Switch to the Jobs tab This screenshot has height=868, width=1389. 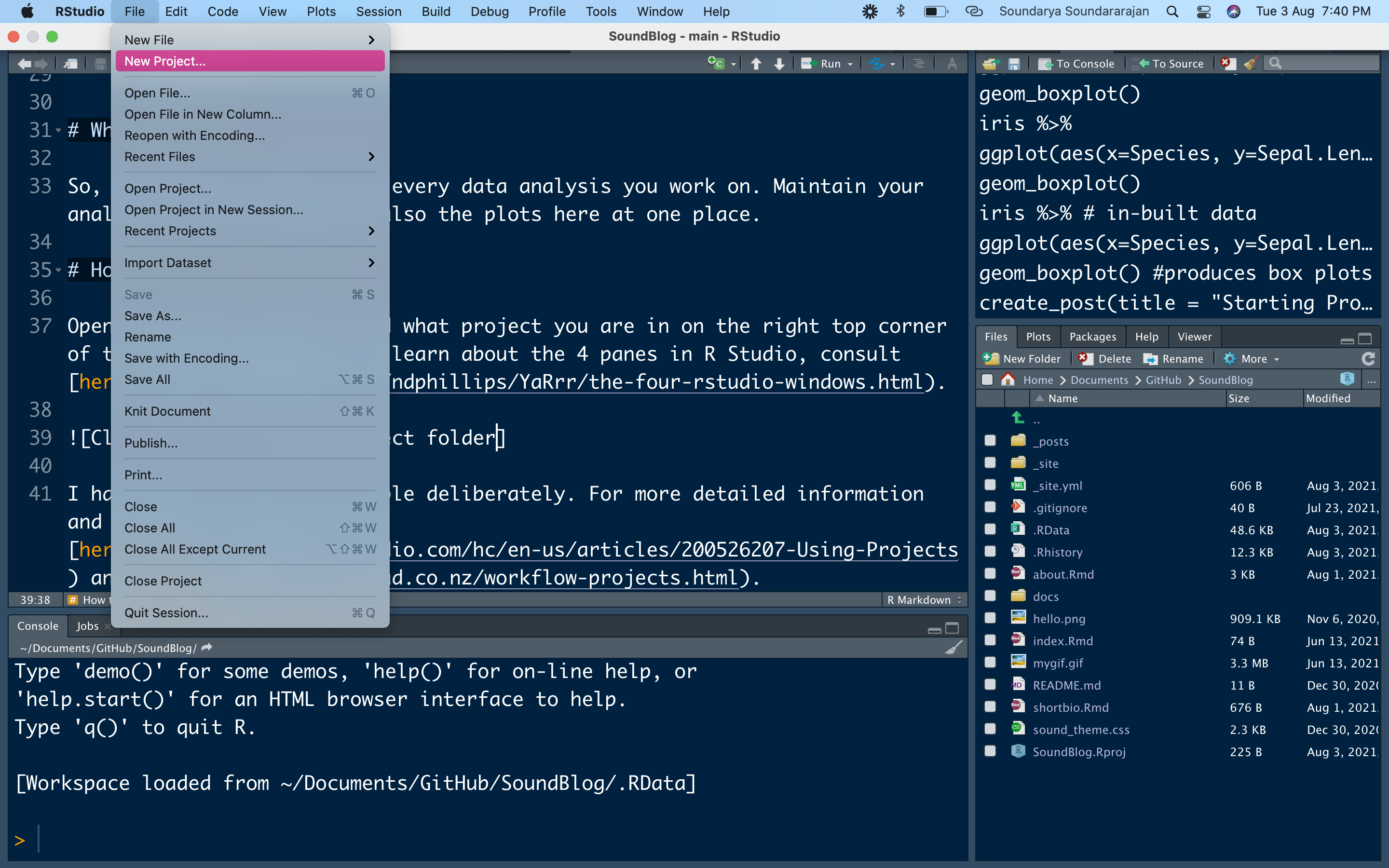[x=87, y=626]
